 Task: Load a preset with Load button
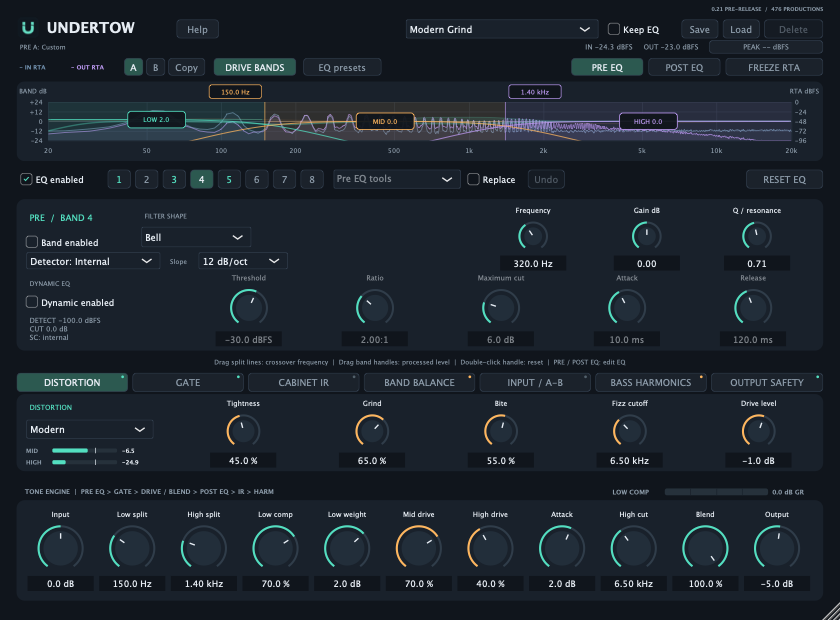tap(741, 29)
